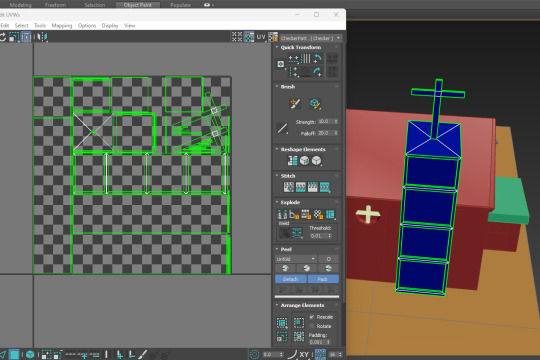
Task: Open the Mapping menu
Action: click(62, 25)
